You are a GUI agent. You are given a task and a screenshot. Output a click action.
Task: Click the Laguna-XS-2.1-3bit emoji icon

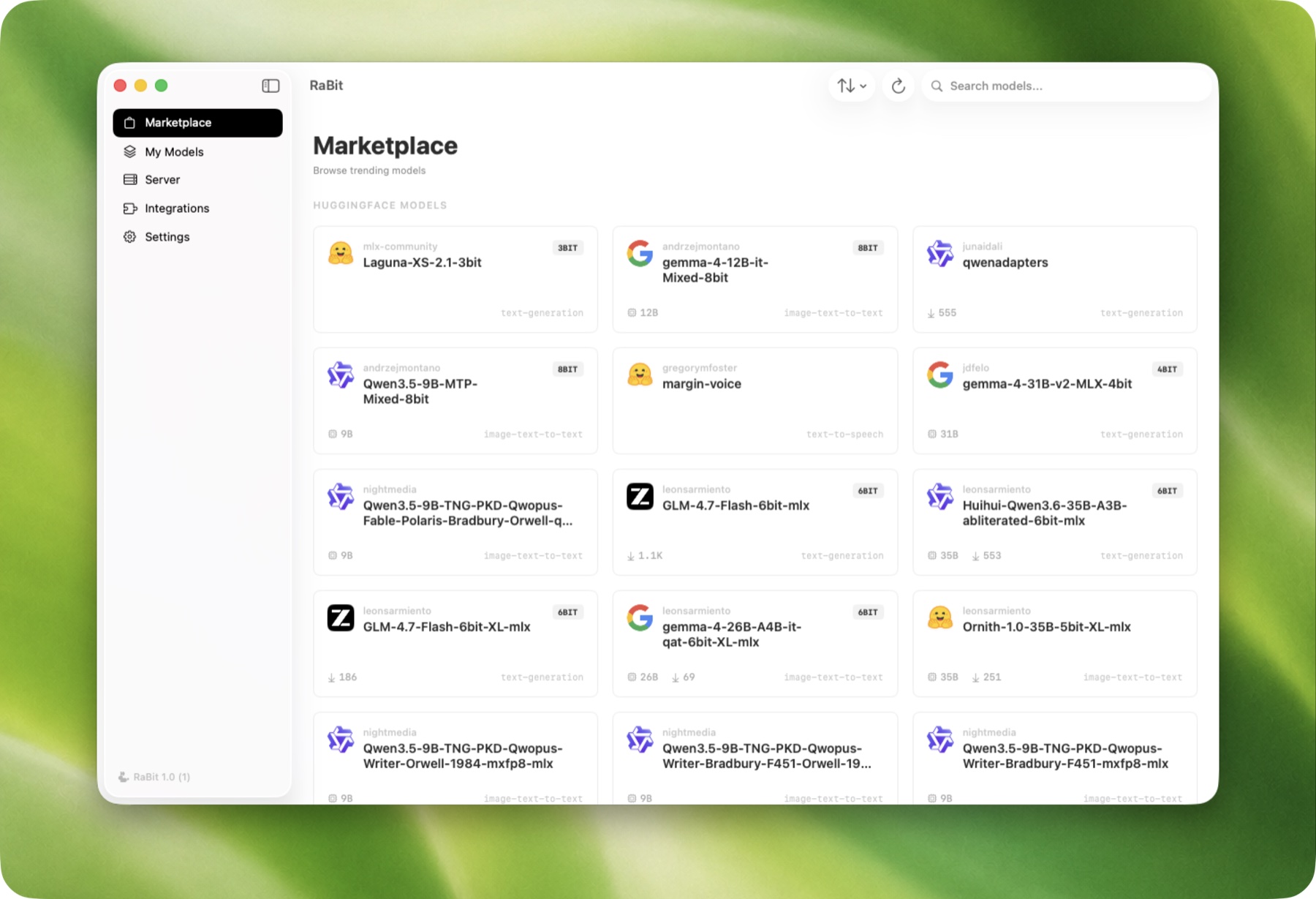[x=341, y=253]
